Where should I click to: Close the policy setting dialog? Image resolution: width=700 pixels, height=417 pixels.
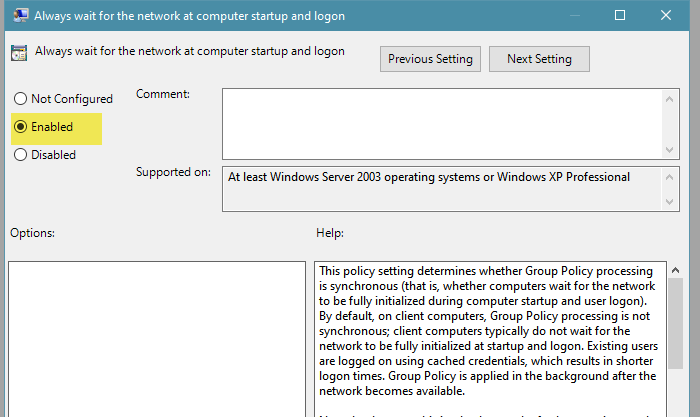666,15
